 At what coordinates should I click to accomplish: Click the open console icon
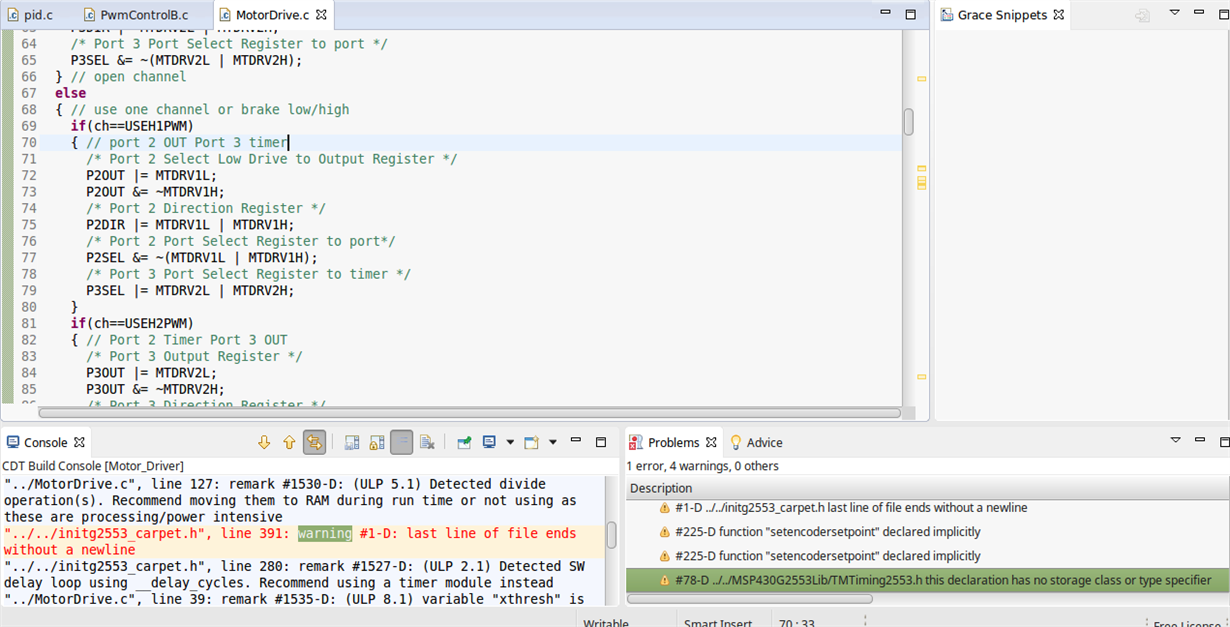pos(531,442)
